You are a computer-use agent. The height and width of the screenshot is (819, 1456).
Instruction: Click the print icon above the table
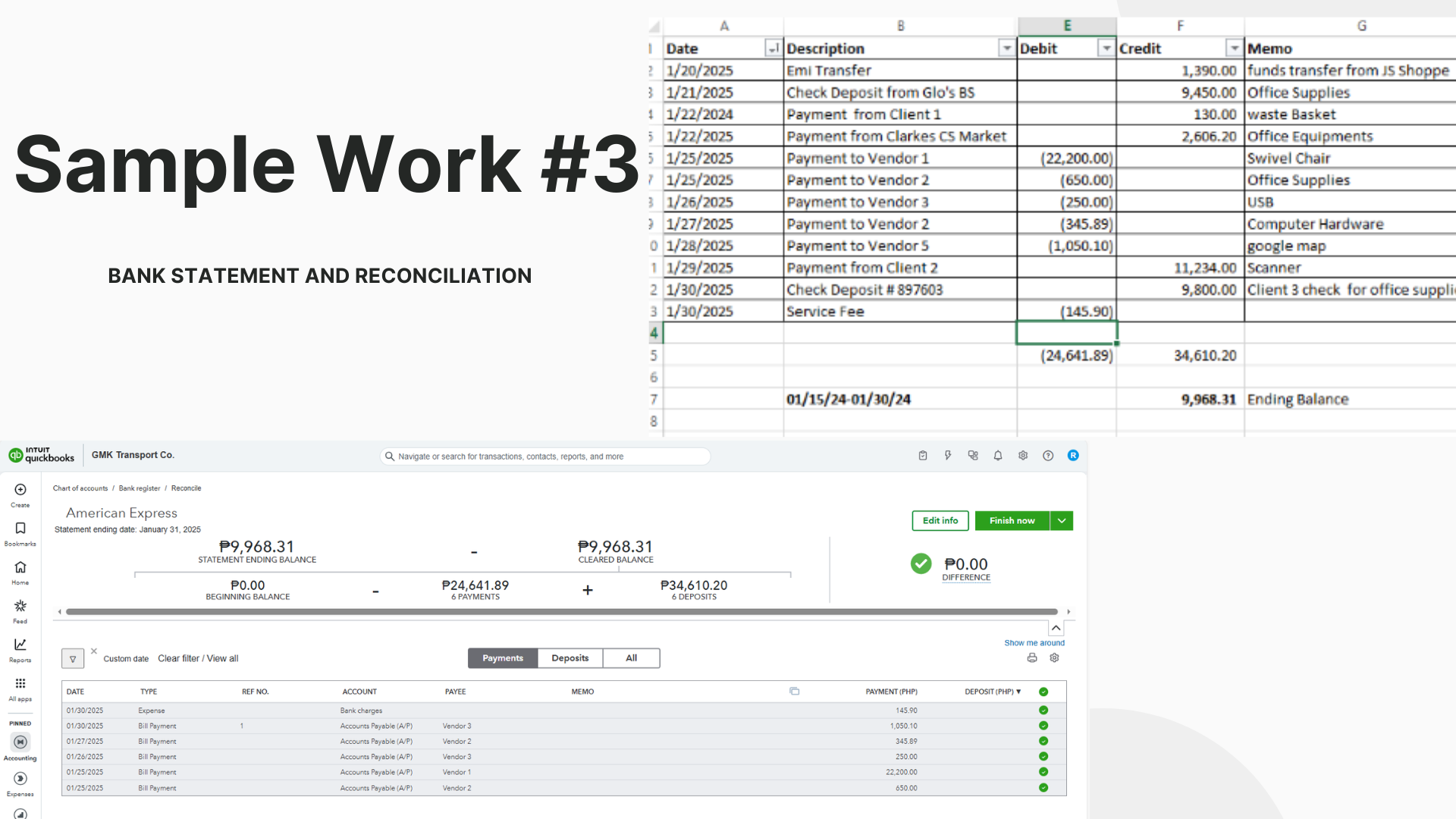click(1032, 658)
